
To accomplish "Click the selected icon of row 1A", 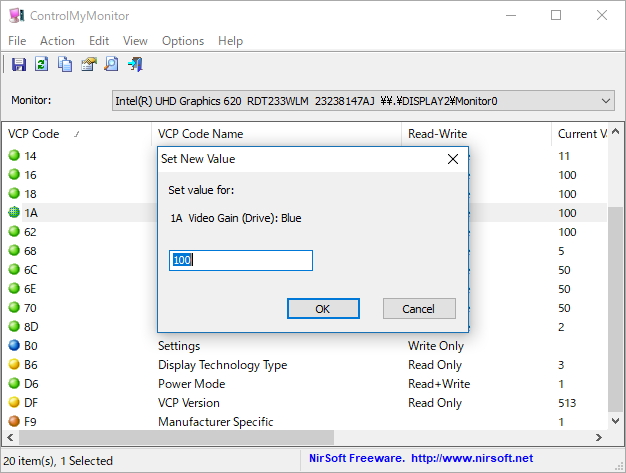I will (x=14, y=212).
